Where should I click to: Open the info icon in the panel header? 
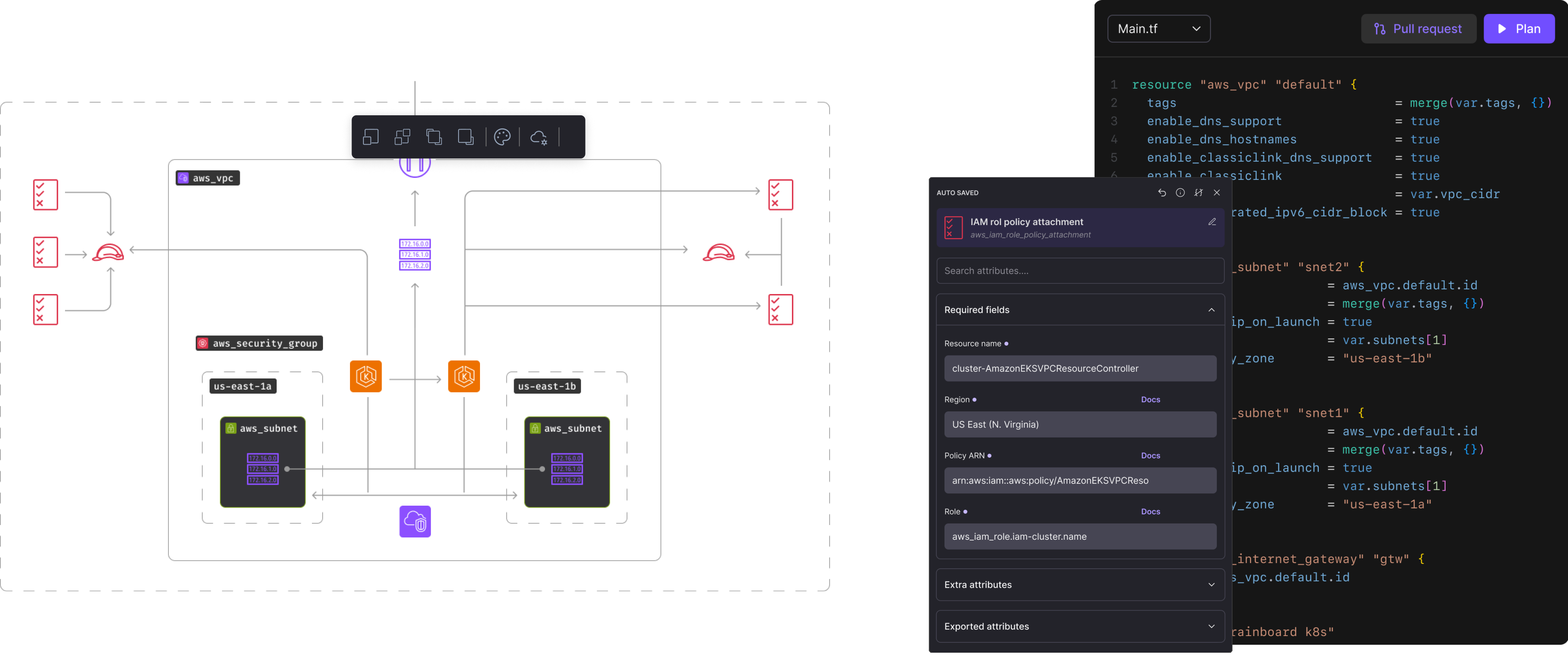[1181, 192]
